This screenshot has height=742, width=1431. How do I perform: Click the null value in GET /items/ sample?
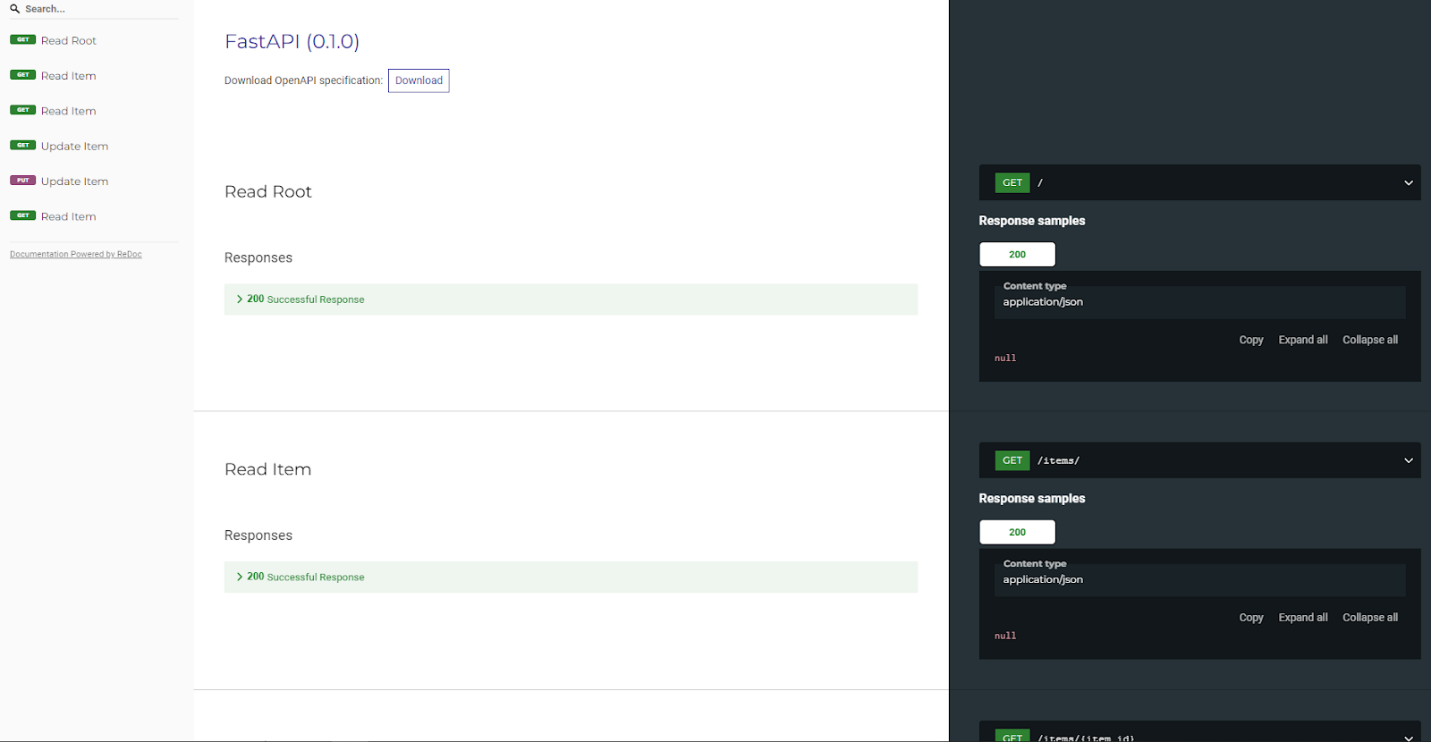1005,636
